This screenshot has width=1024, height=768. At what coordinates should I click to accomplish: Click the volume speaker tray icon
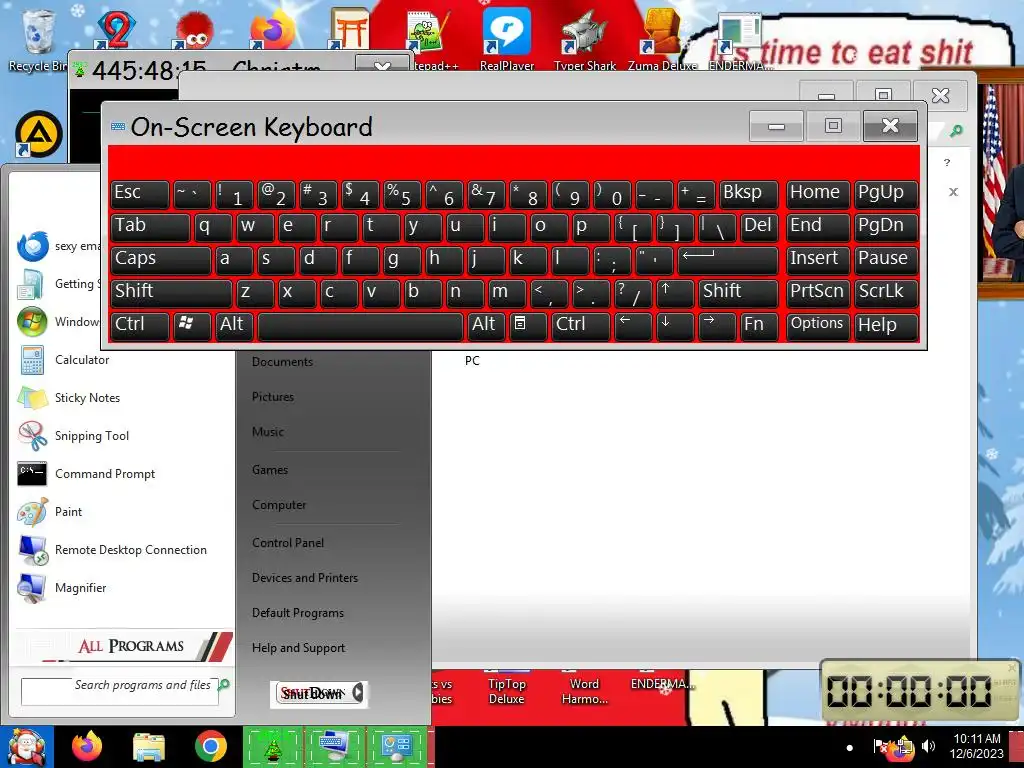click(929, 746)
